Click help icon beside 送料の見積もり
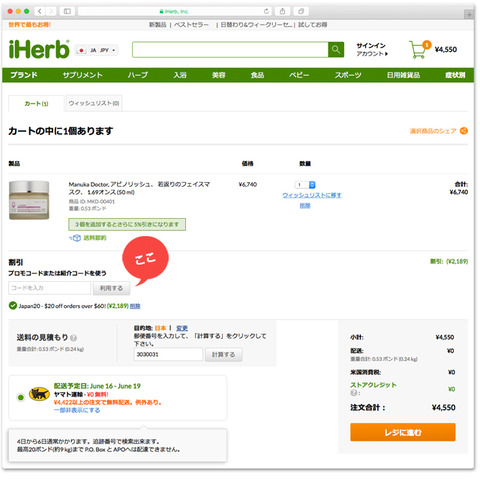The image size is (480, 485). [74, 338]
